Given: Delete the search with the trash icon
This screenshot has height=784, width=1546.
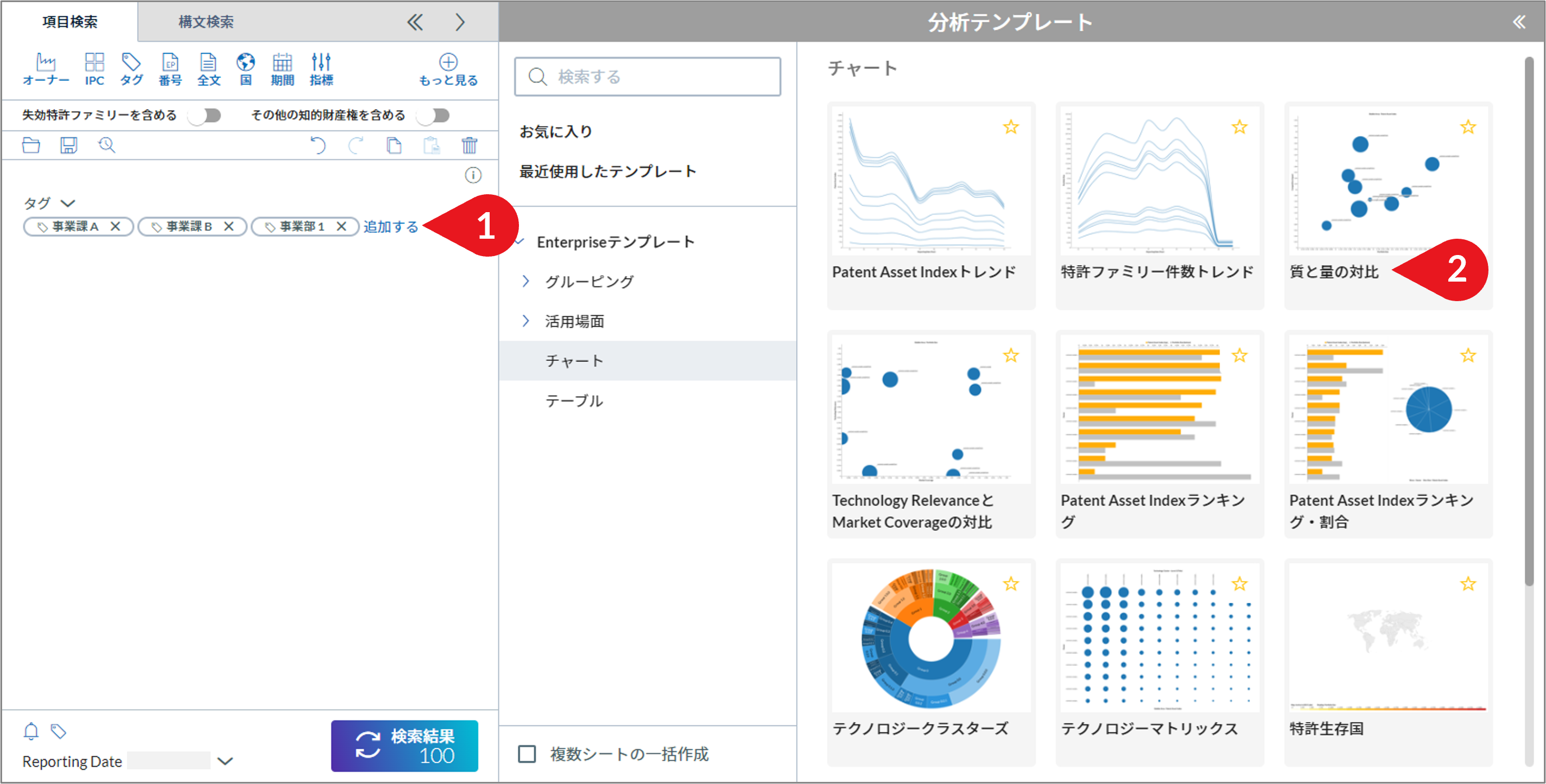Looking at the screenshot, I should 471,145.
